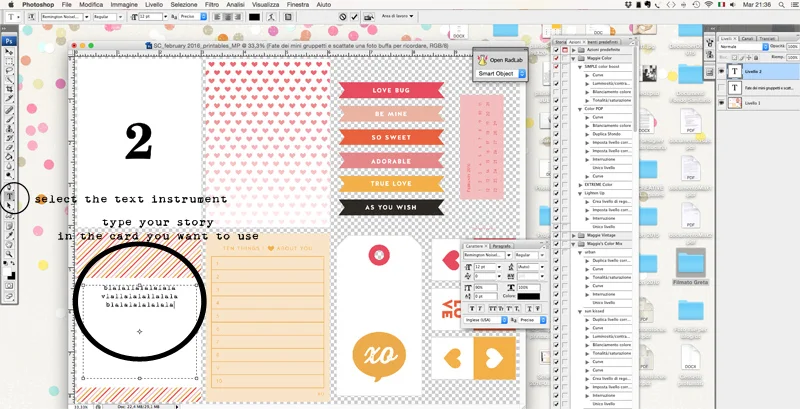
Task: Toggle the EXTREME Color action checkbox
Action: point(556,185)
